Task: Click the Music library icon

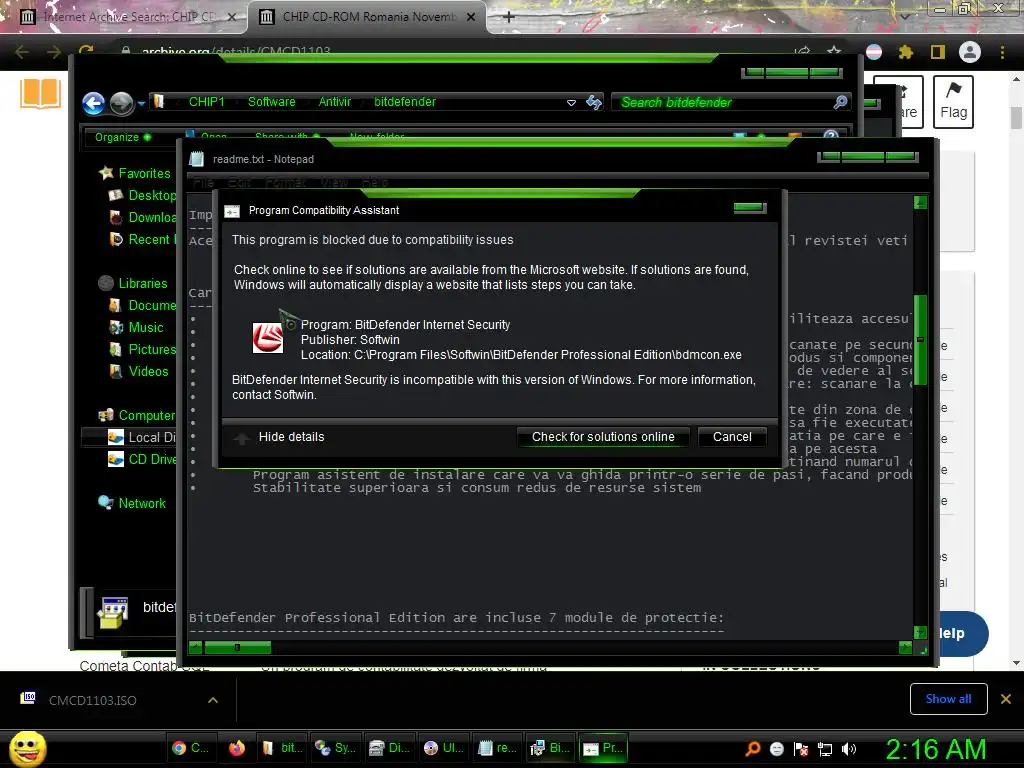Action: [x=116, y=327]
